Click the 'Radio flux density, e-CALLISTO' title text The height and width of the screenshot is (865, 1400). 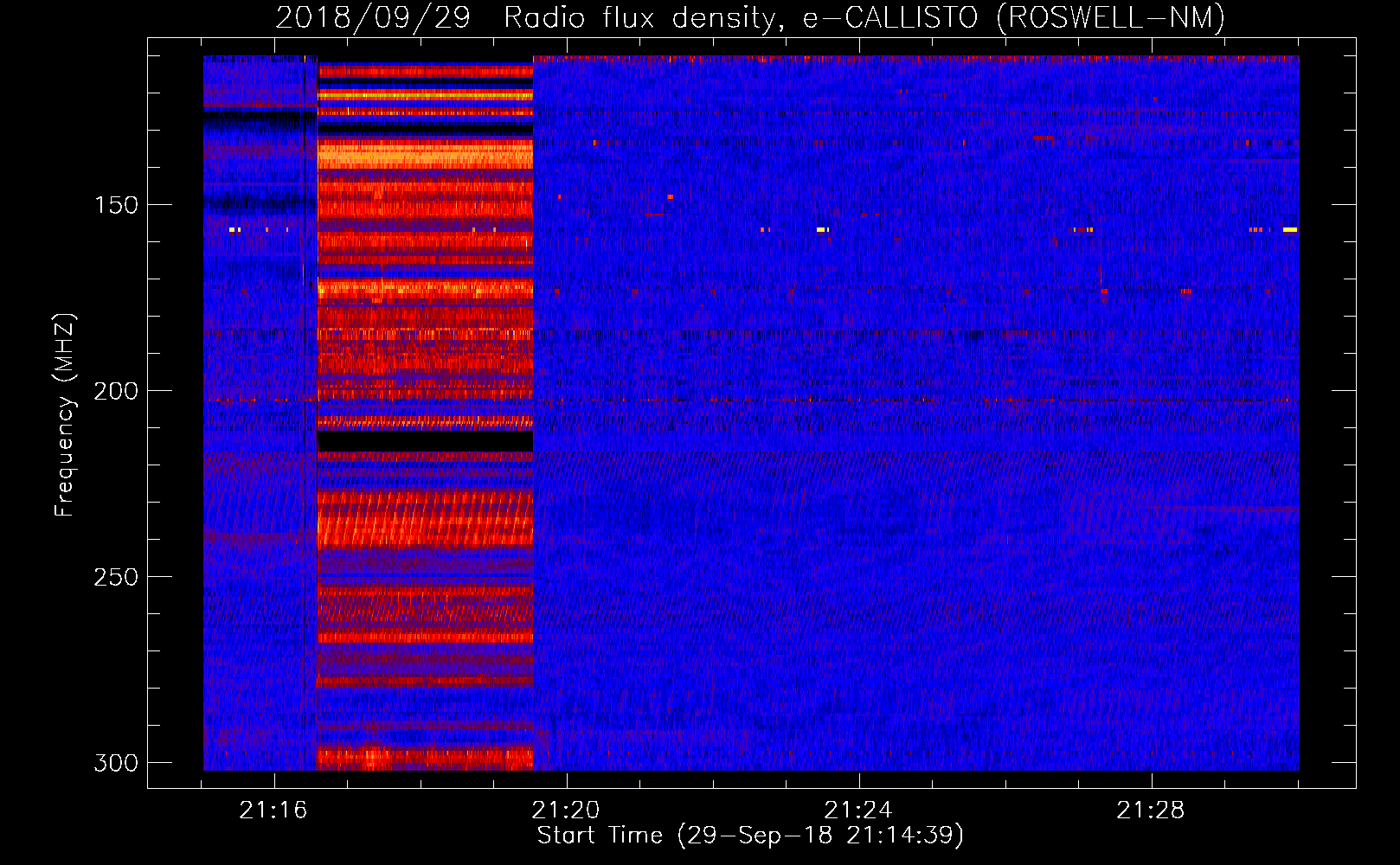[741, 17]
